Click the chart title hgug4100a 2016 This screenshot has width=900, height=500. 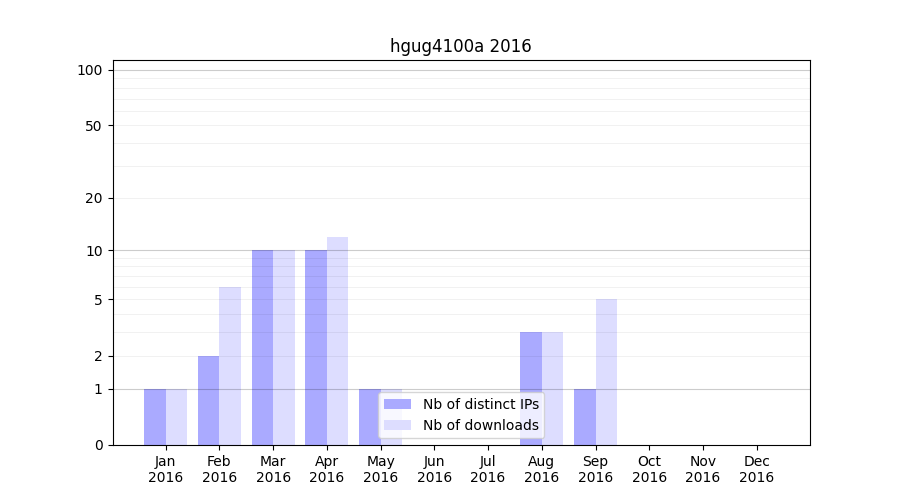pyautogui.click(x=460, y=46)
